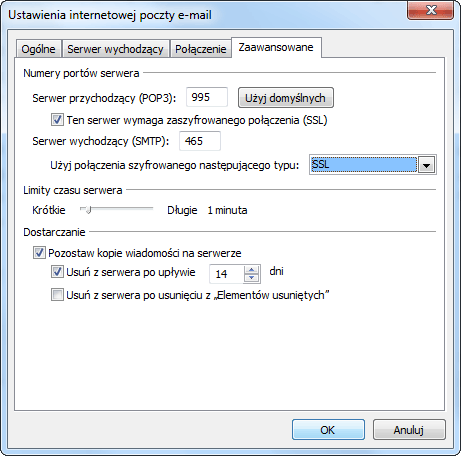Click the days field showing 14
Image resolution: width=461 pixels, height=456 pixels.
227,274
